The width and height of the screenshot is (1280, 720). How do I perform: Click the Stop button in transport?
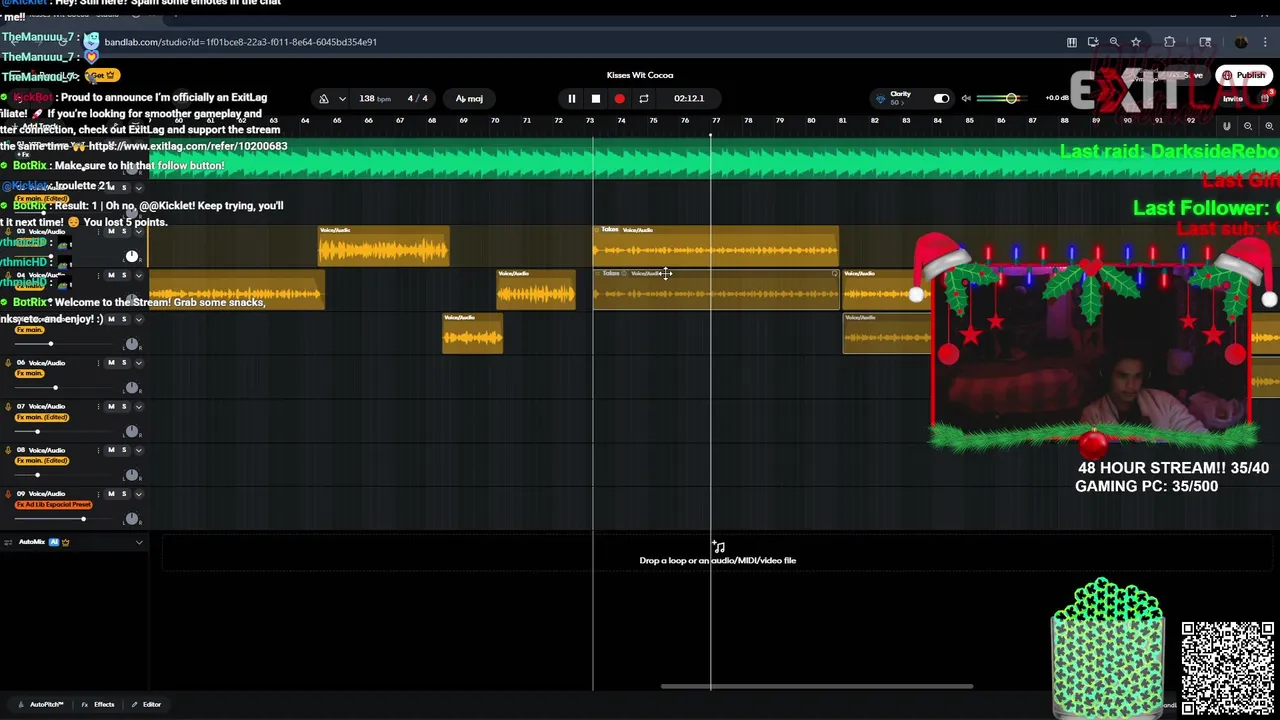pyautogui.click(x=595, y=98)
